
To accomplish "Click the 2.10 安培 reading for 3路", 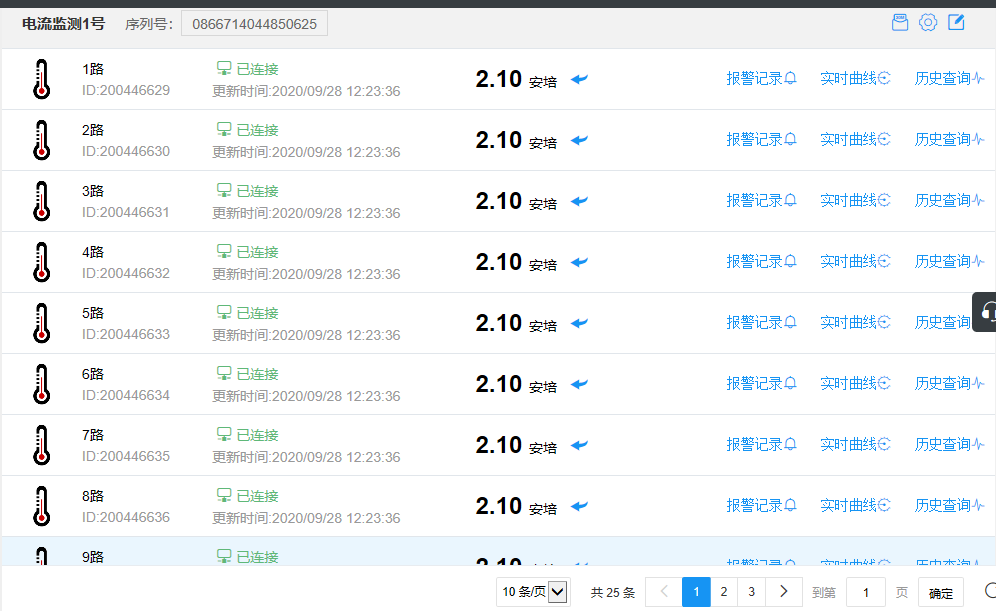I will point(516,201).
